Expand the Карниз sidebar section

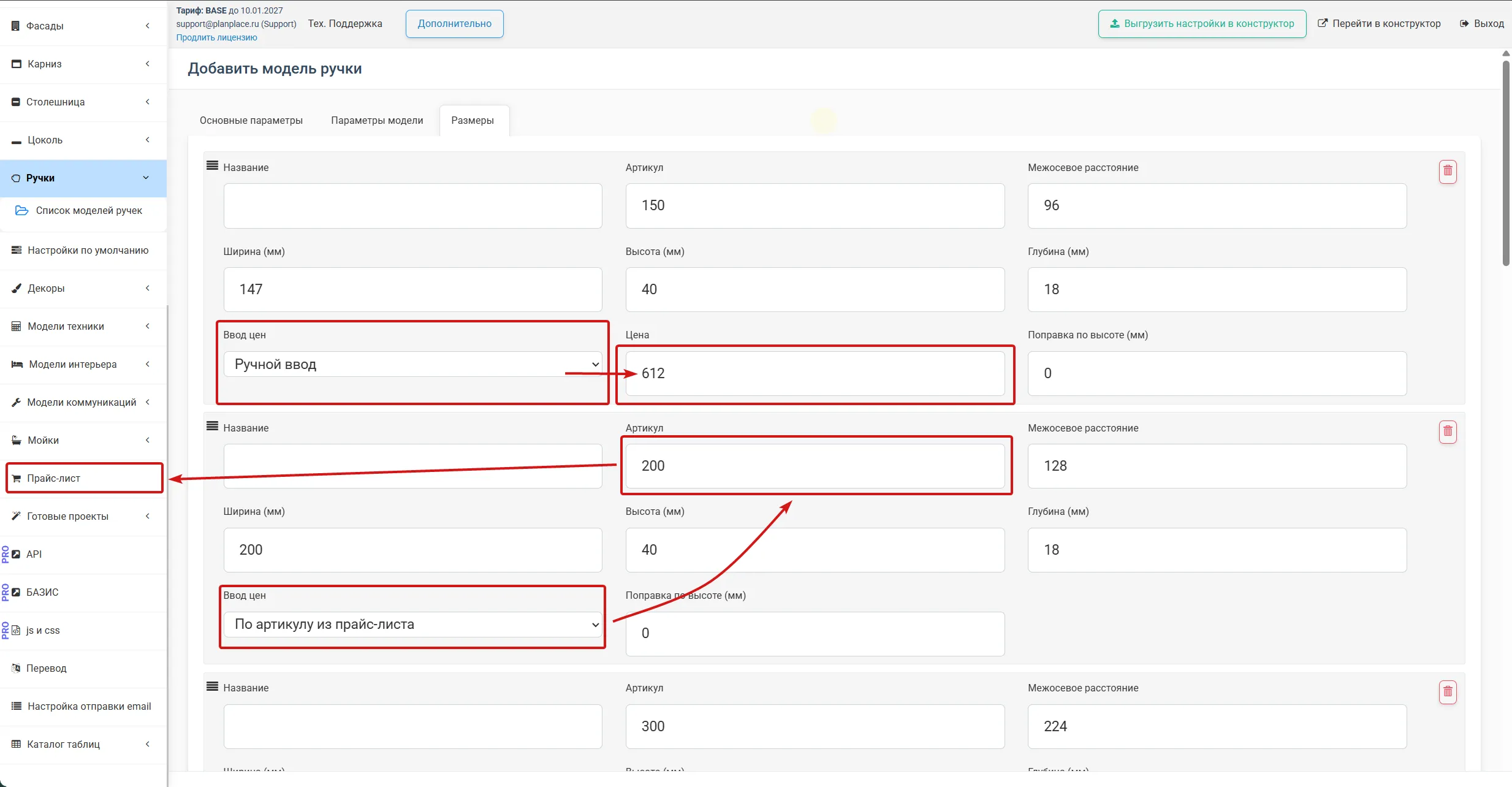point(84,64)
